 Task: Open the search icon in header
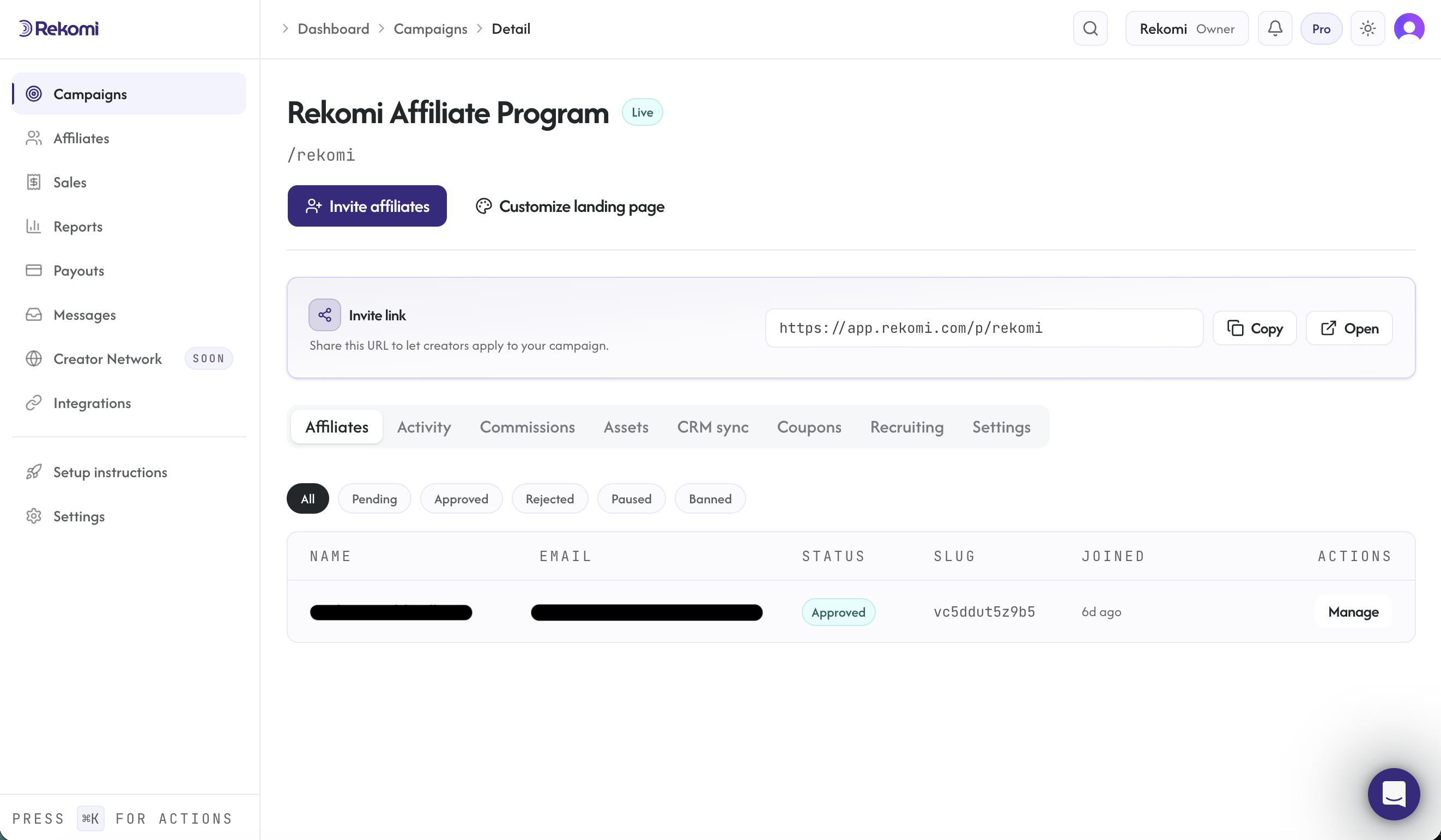coord(1090,28)
